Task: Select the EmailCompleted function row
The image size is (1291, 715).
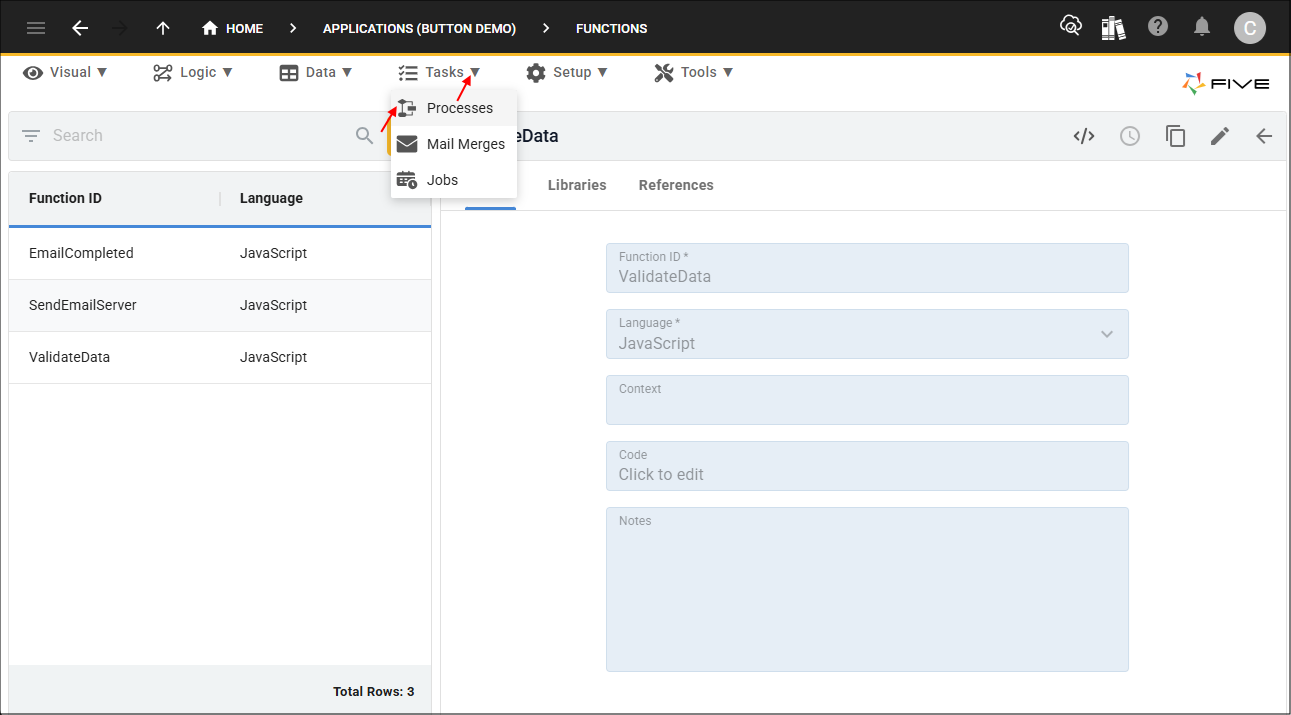Action: (220, 253)
